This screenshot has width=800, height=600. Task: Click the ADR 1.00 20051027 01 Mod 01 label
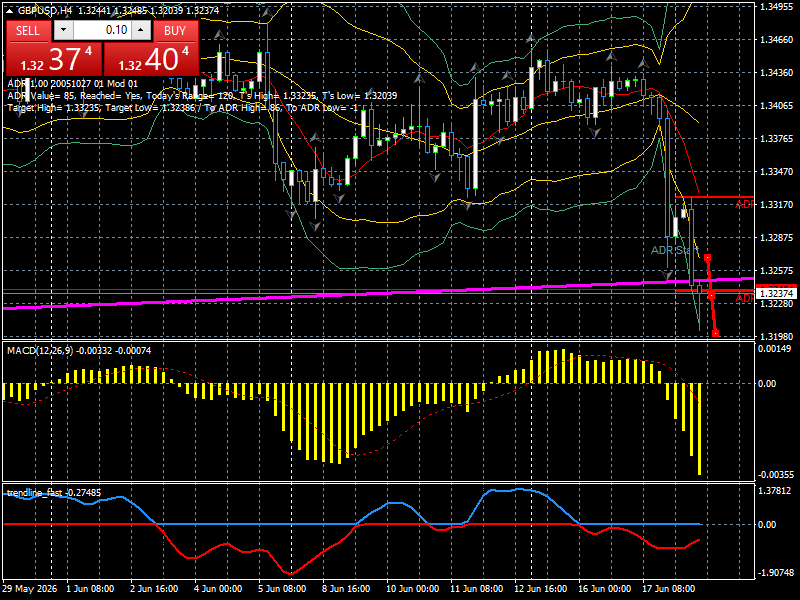pyautogui.click(x=72, y=84)
